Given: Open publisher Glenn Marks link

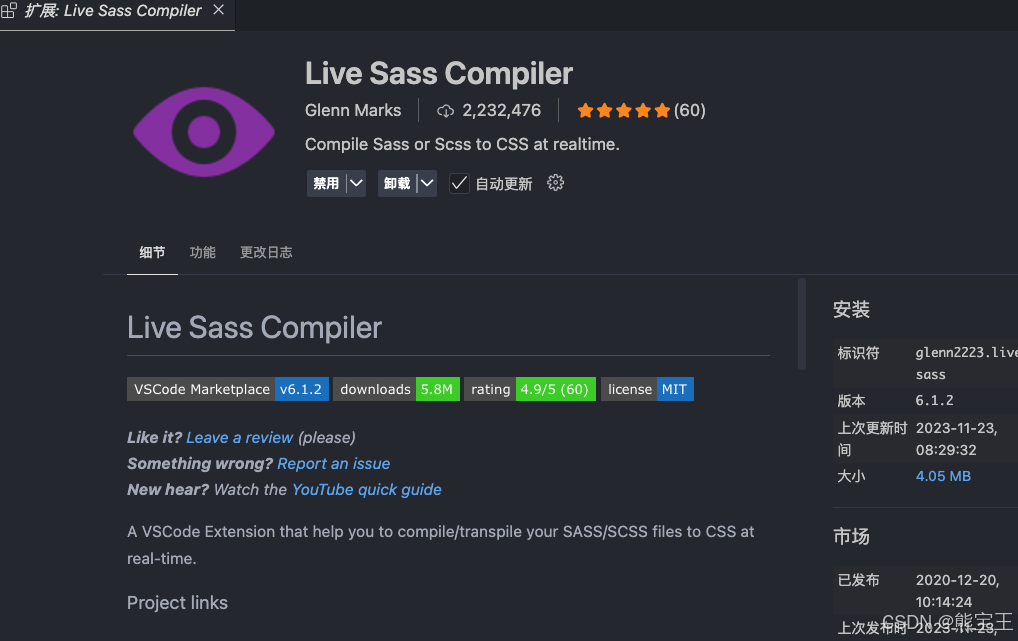Looking at the screenshot, I should tap(353, 110).
